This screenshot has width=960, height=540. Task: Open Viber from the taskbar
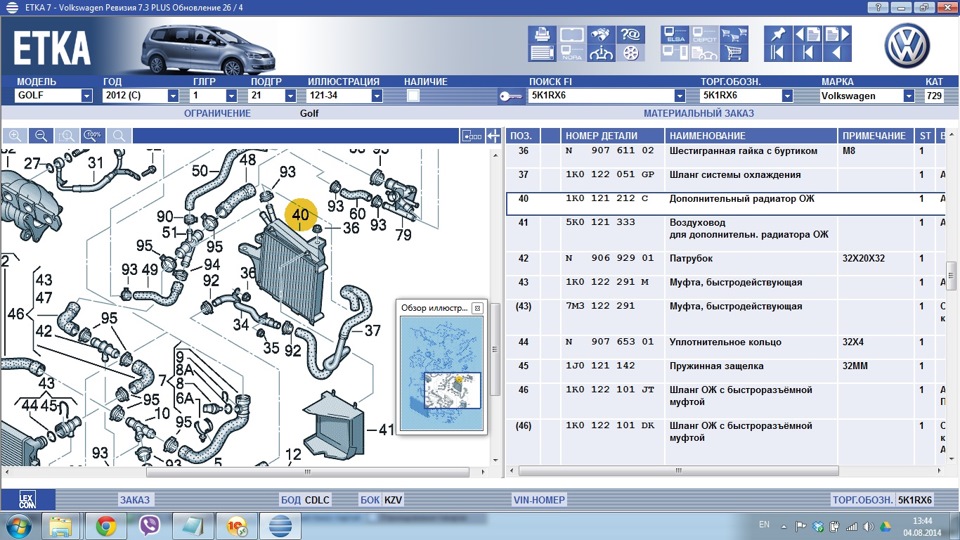(x=149, y=526)
